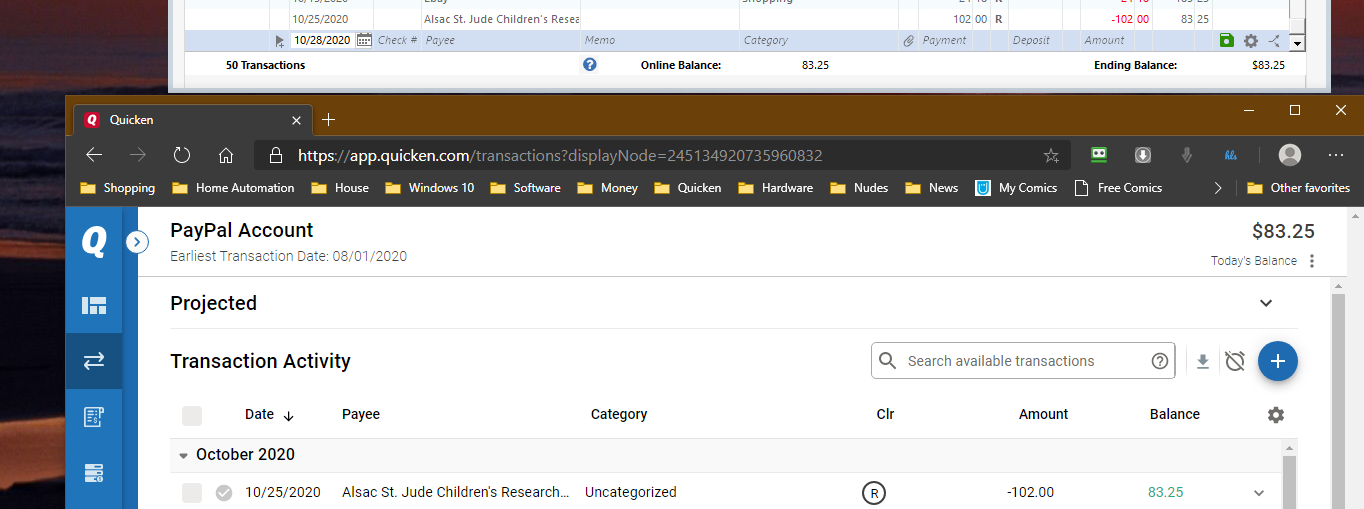Viewport: 1364px width, 509px height.
Task: Show more favorites bar items chevron
Action: [1217, 188]
